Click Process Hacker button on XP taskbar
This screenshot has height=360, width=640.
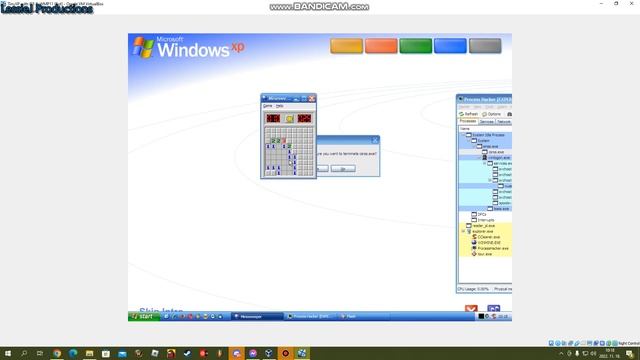tap(310, 317)
